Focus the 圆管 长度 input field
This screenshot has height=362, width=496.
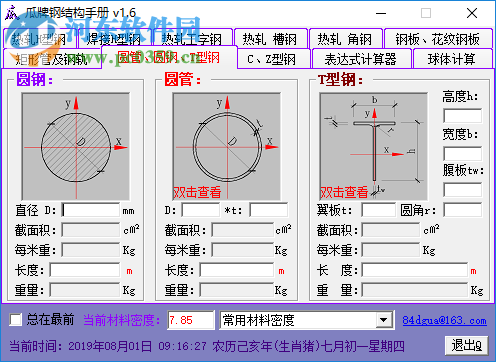coord(237,270)
